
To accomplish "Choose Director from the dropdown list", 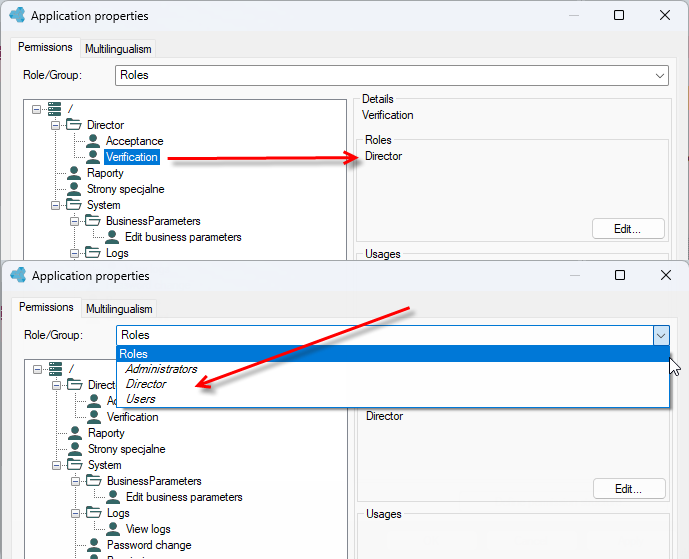I will [393, 384].
